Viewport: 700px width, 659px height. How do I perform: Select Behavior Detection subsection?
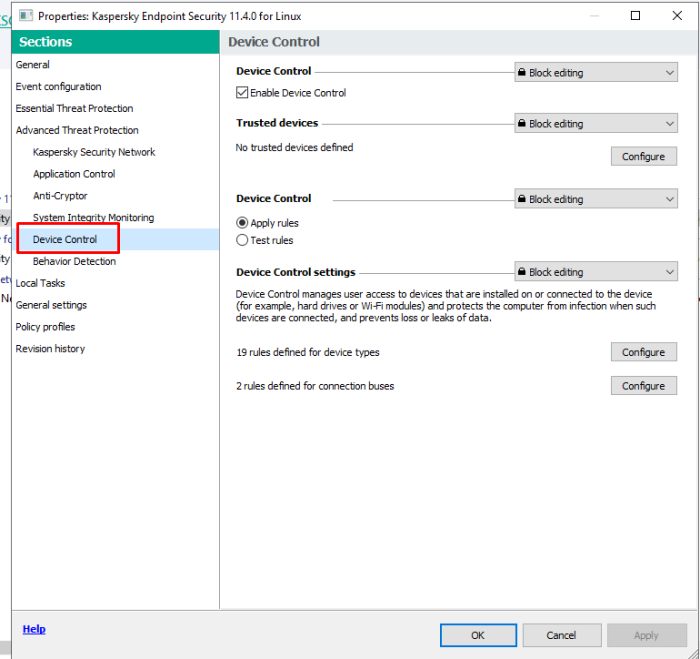[x=74, y=261]
